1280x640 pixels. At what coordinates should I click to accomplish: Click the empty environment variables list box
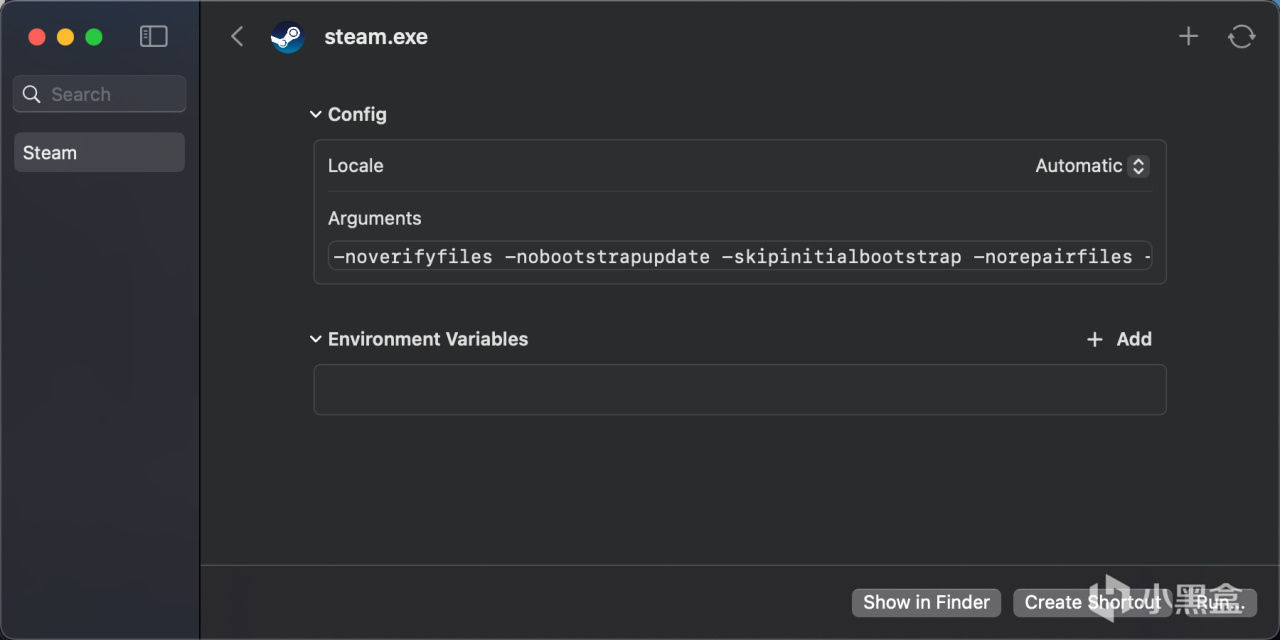(x=740, y=389)
